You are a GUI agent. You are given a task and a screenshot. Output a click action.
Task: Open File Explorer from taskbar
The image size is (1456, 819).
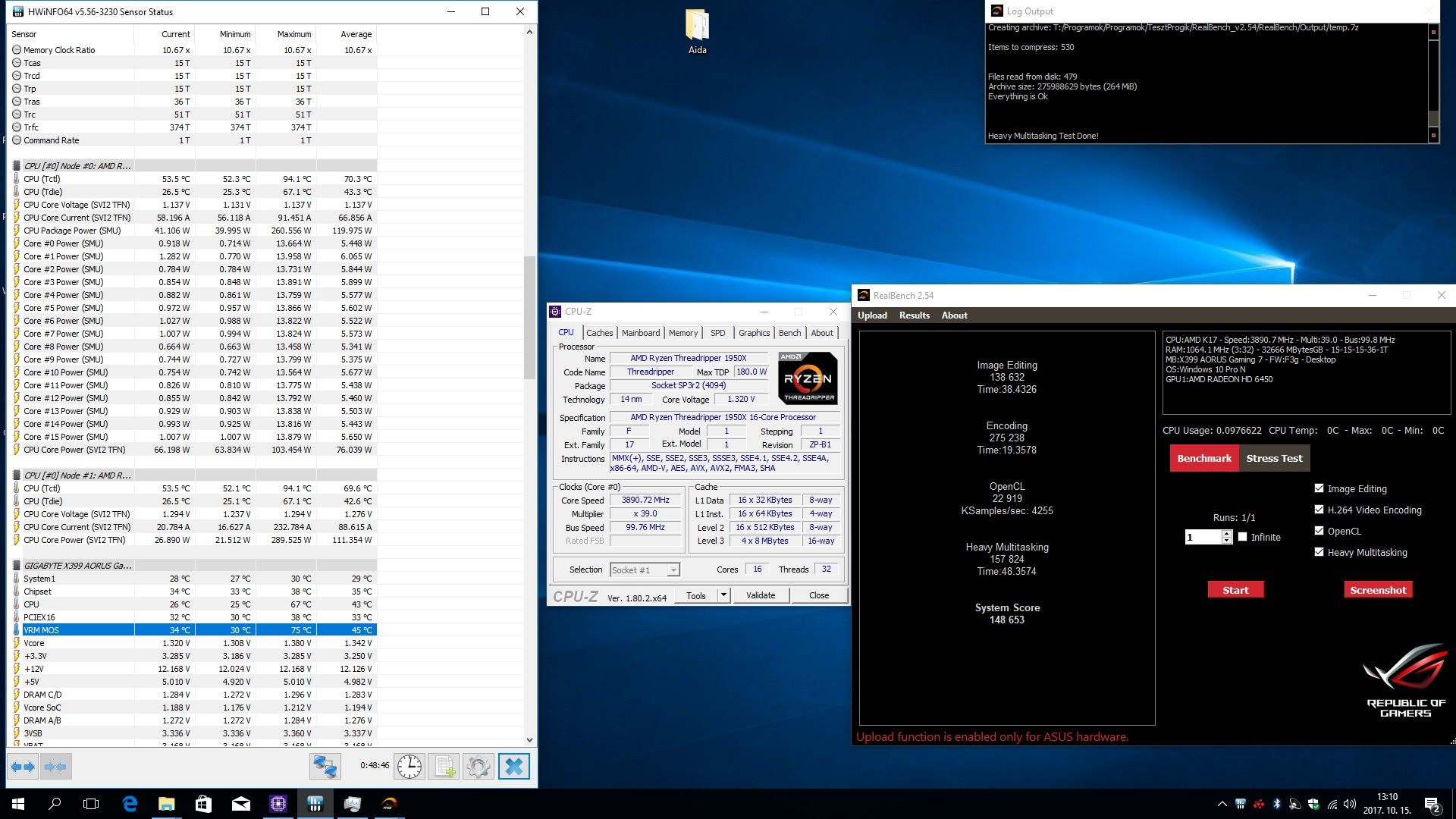(166, 804)
